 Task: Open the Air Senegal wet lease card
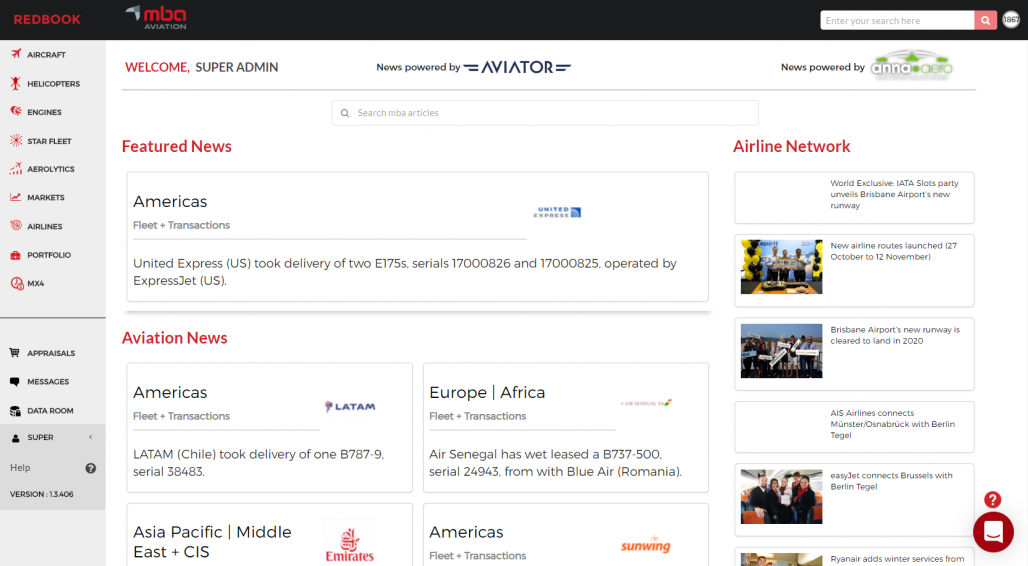pos(566,428)
